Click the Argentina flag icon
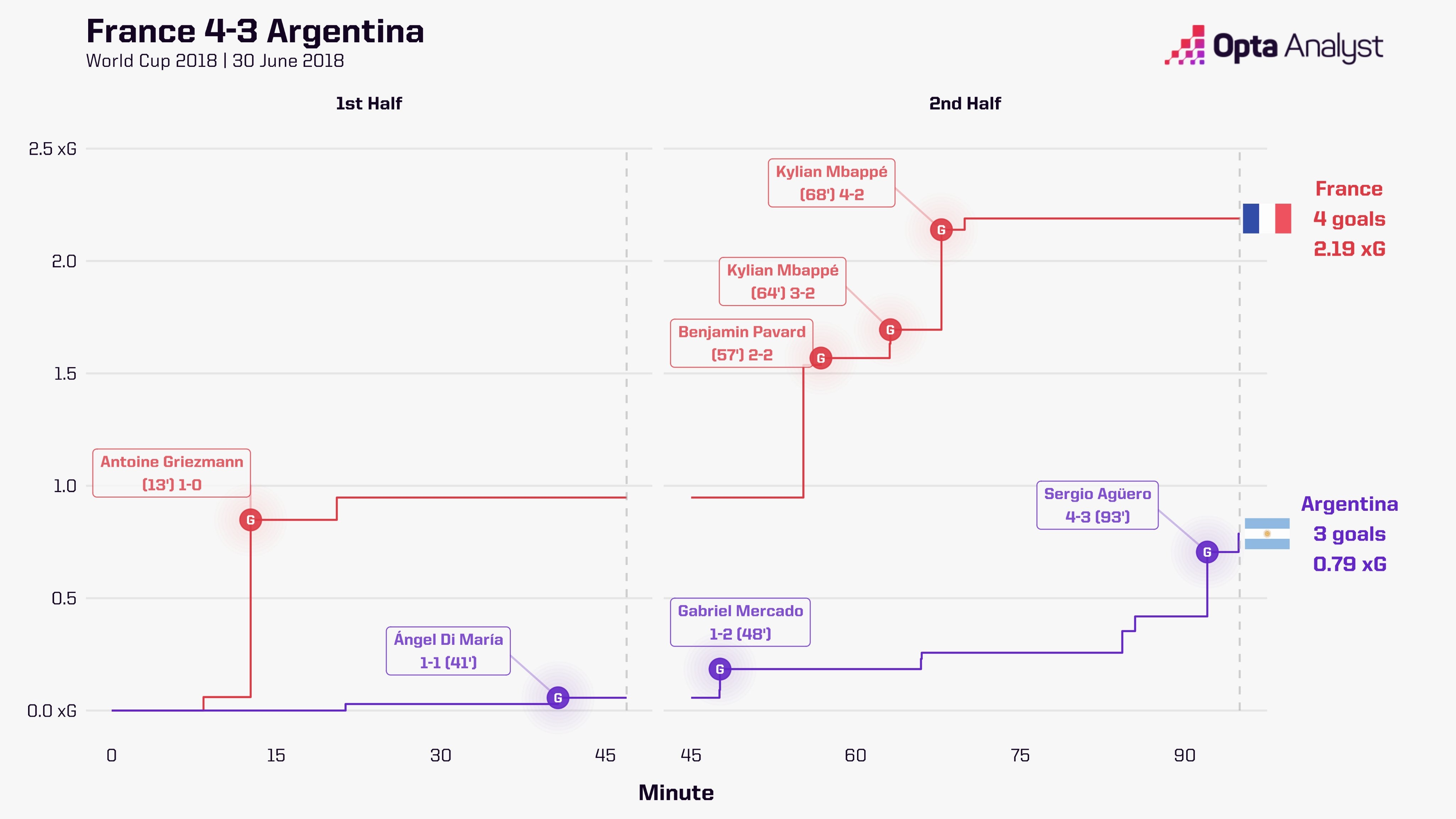1456x819 pixels. 1267,534
